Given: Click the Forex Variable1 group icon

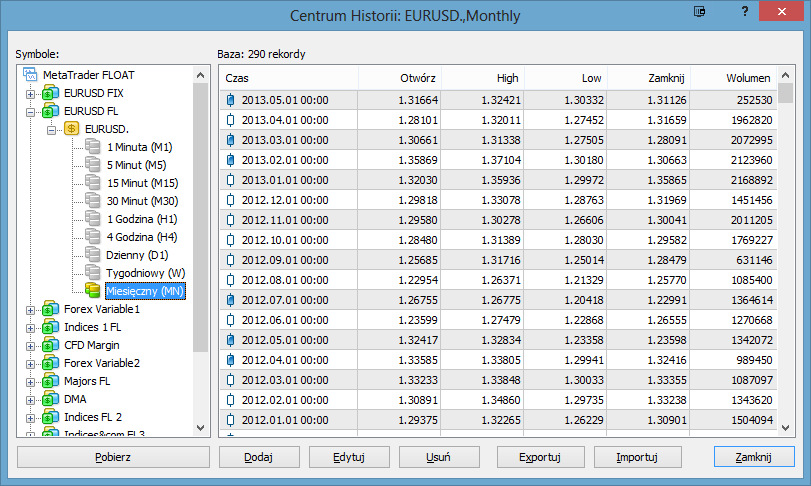Looking at the screenshot, I should pyautogui.click(x=50, y=309).
